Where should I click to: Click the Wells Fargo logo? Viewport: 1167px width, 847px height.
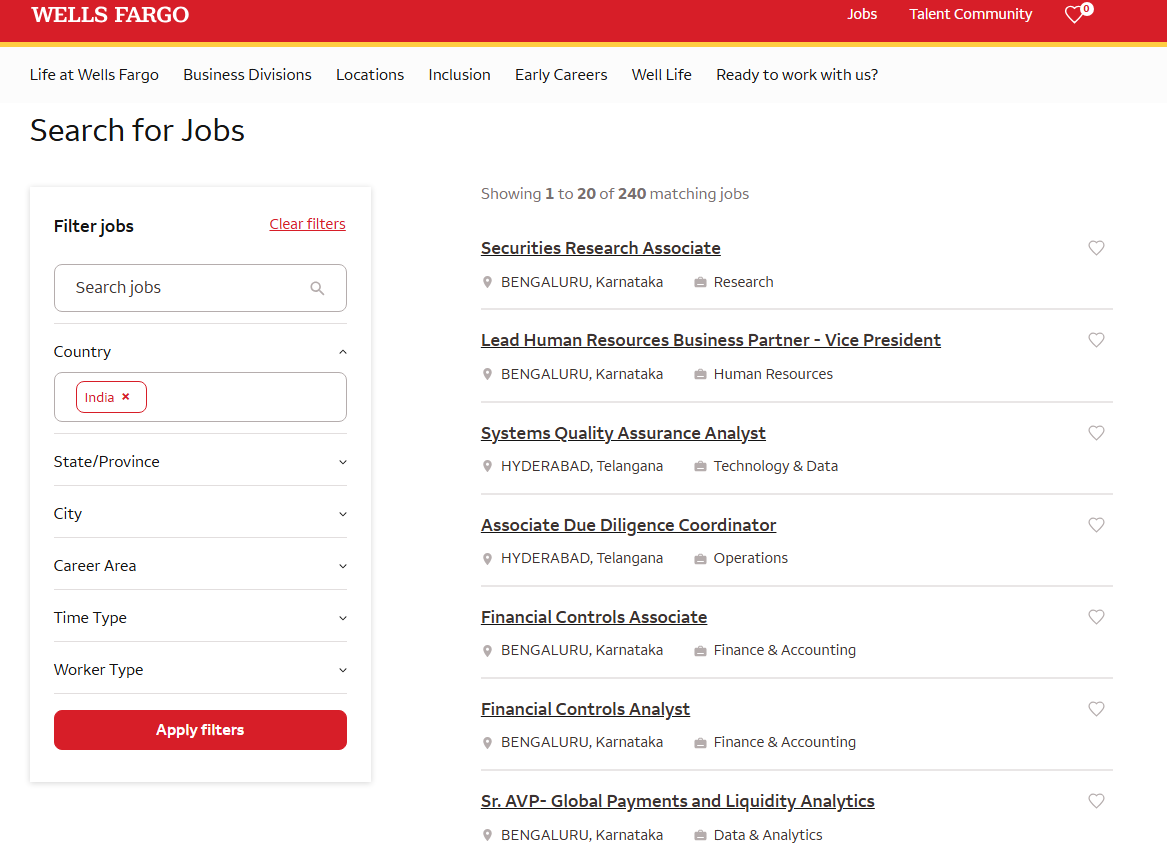click(x=110, y=15)
